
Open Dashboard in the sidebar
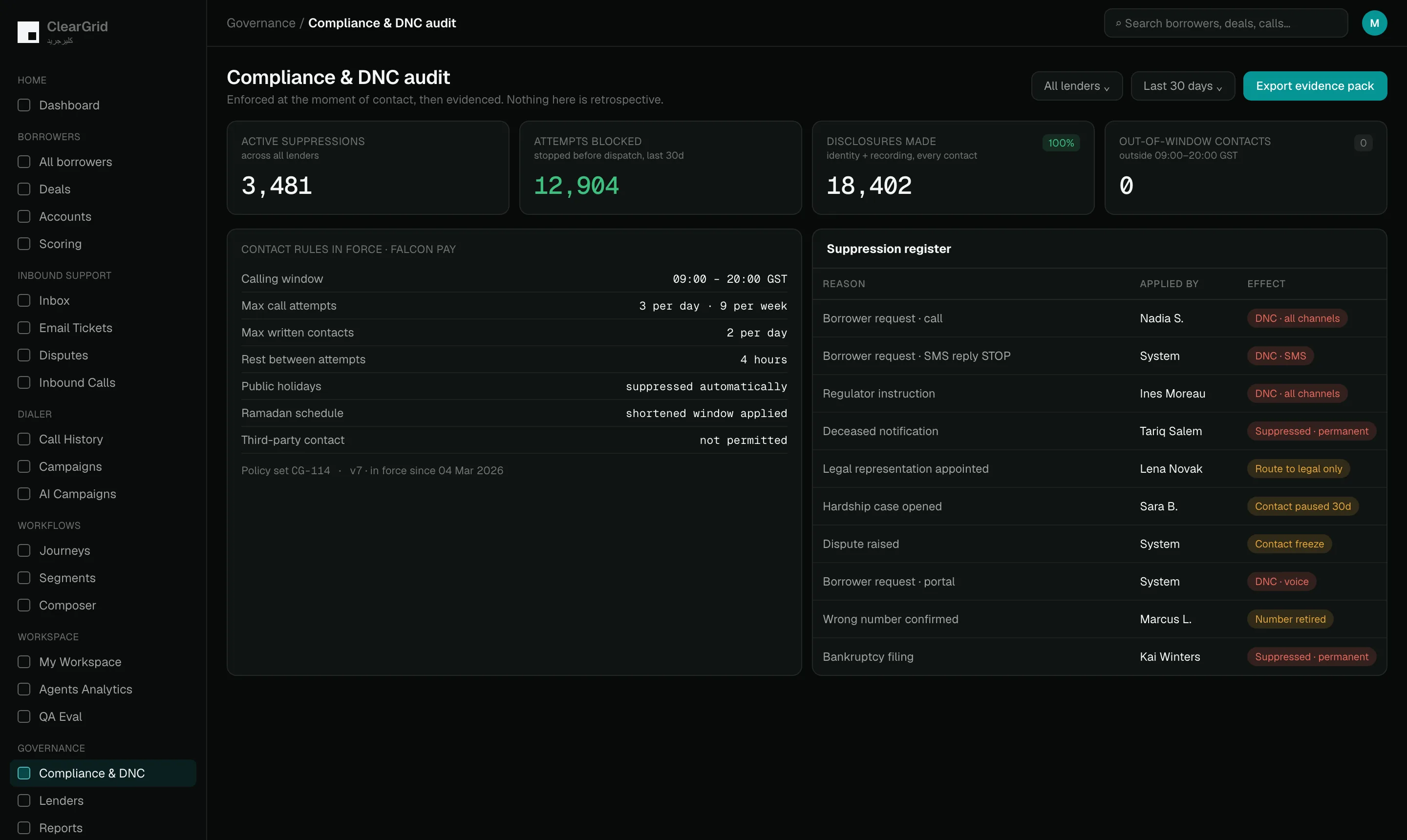(x=69, y=105)
